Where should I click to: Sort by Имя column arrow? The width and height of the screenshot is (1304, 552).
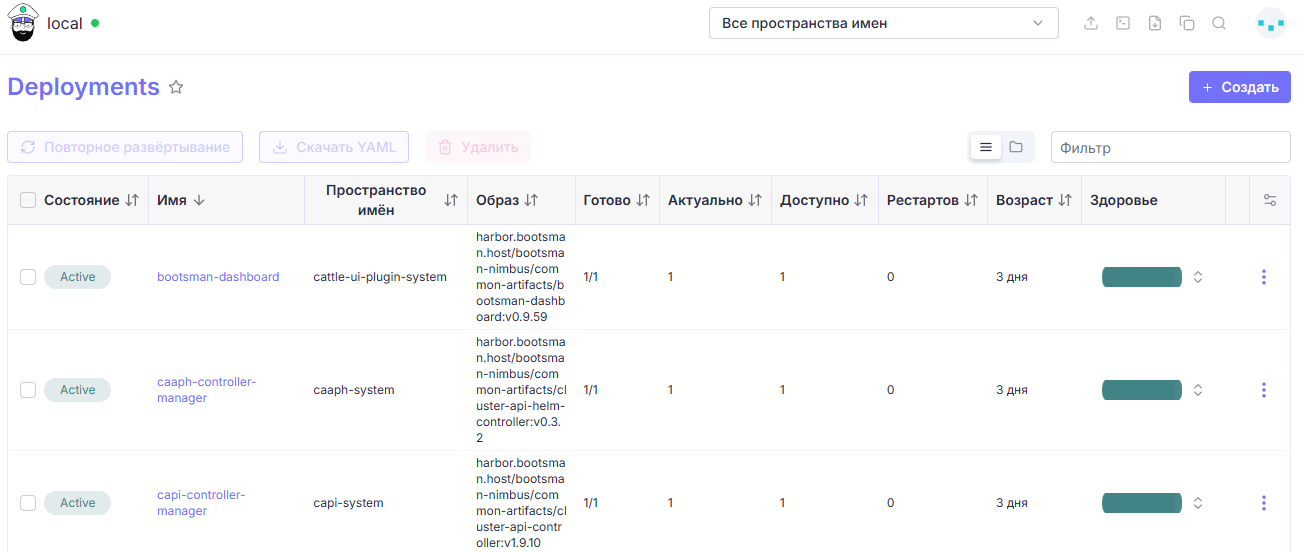coord(199,200)
